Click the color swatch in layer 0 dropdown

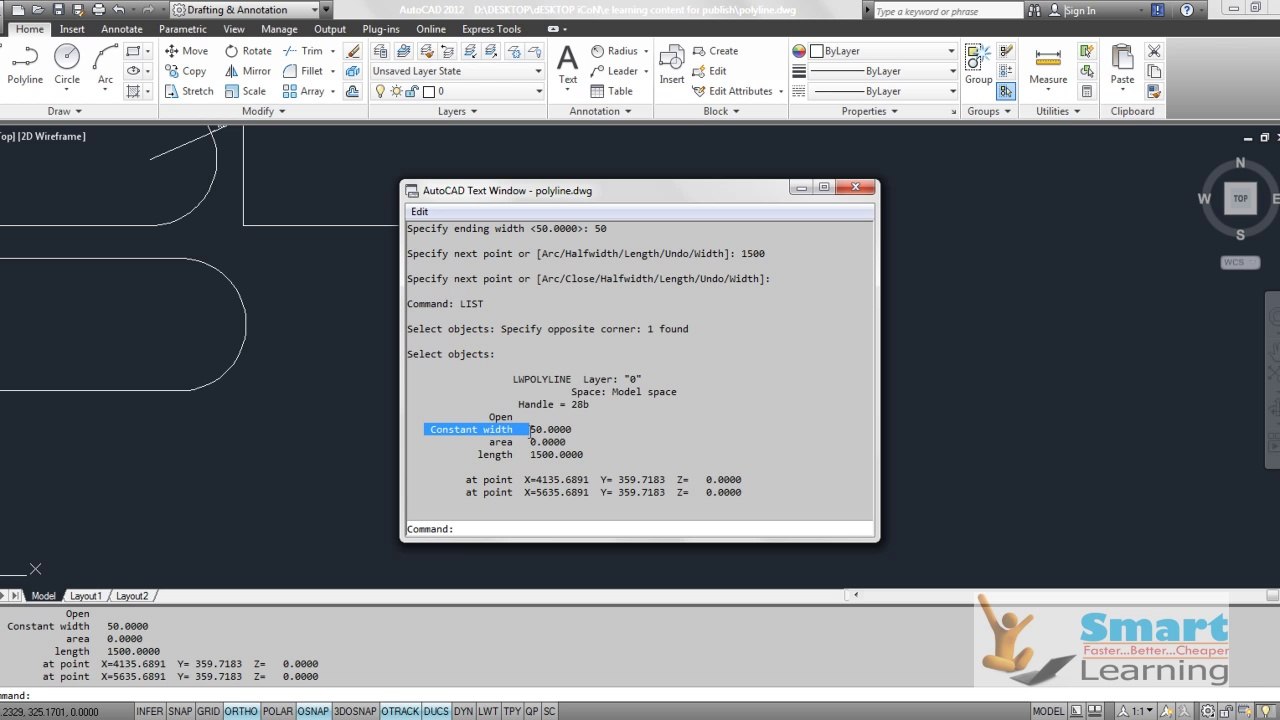(429, 91)
